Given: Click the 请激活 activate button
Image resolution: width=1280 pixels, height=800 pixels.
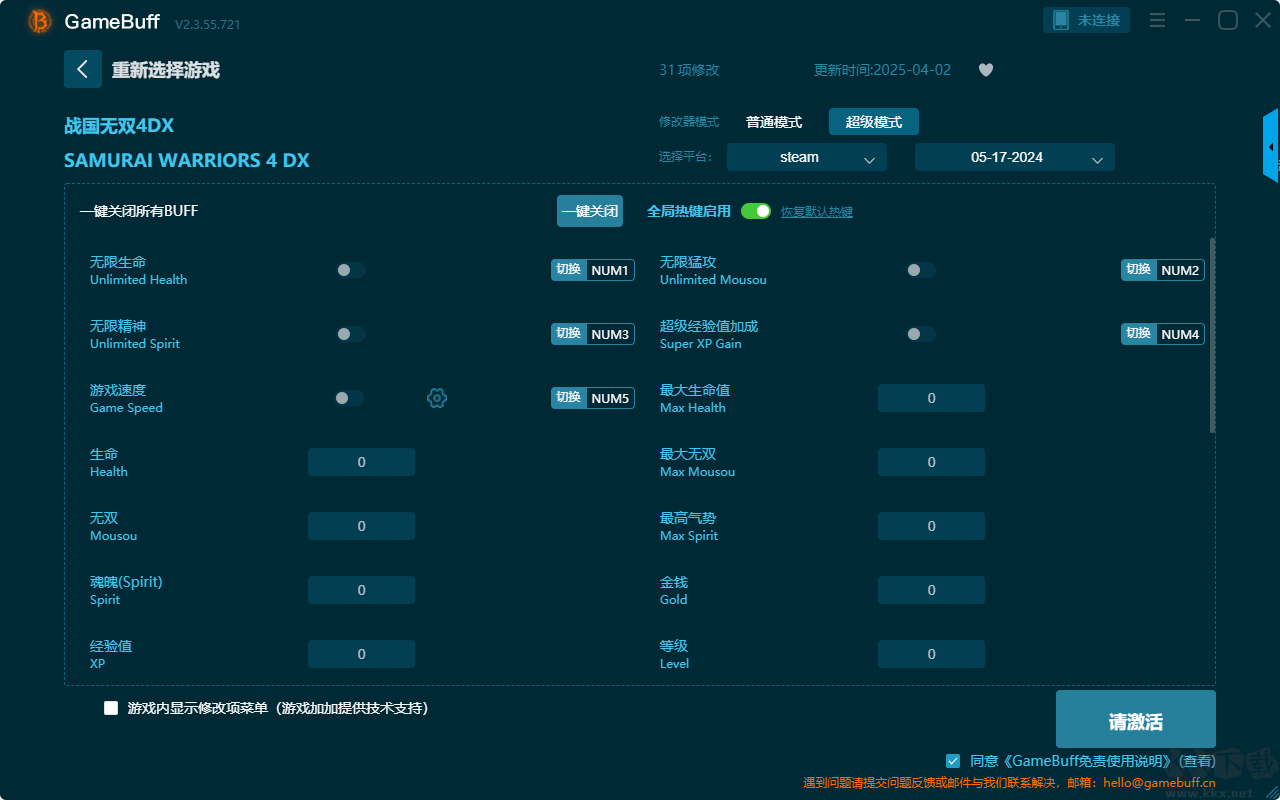Looking at the screenshot, I should (1136, 719).
